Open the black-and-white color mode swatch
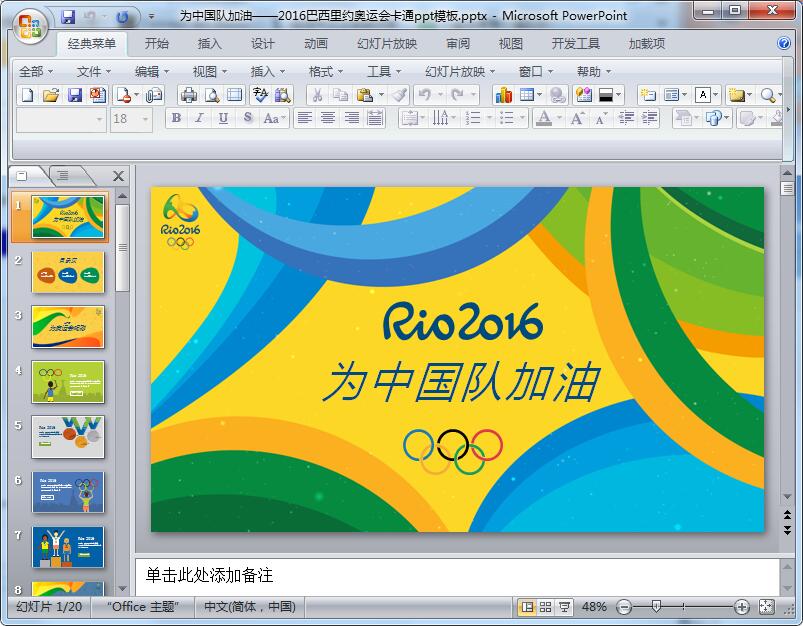This screenshot has width=803, height=626. point(606,95)
